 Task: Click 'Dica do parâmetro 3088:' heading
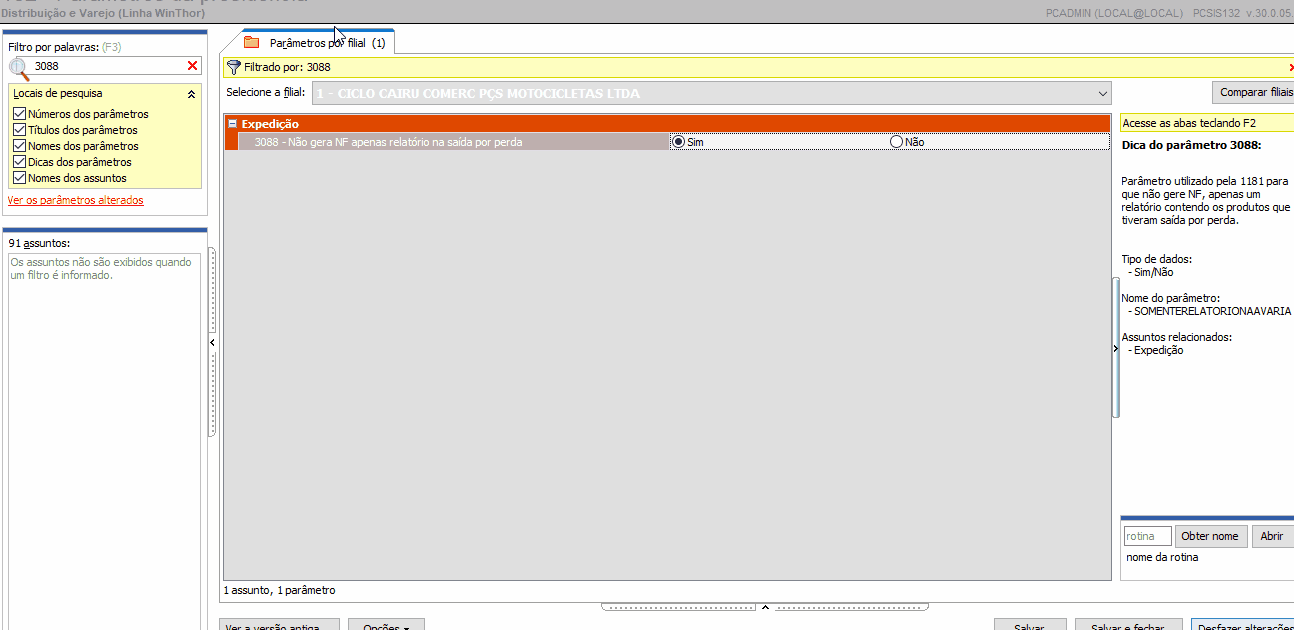pos(1192,145)
